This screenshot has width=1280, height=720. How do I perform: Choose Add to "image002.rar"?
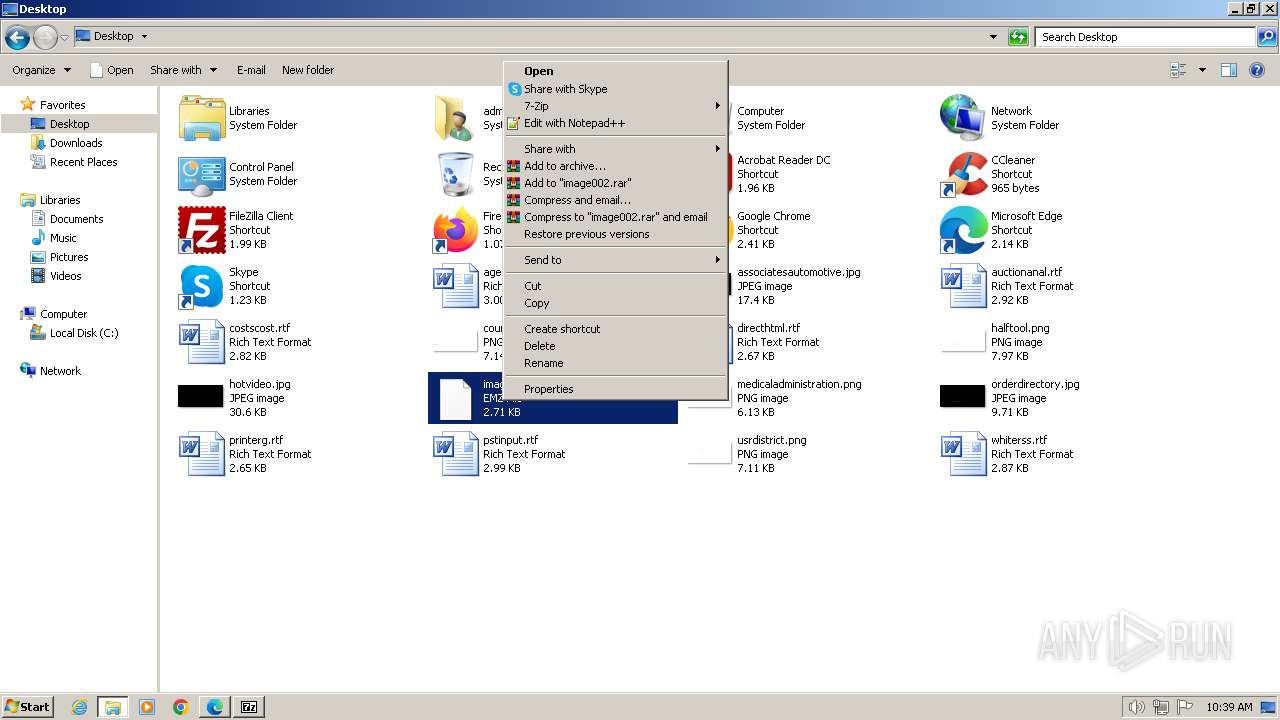click(x=615, y=183)
